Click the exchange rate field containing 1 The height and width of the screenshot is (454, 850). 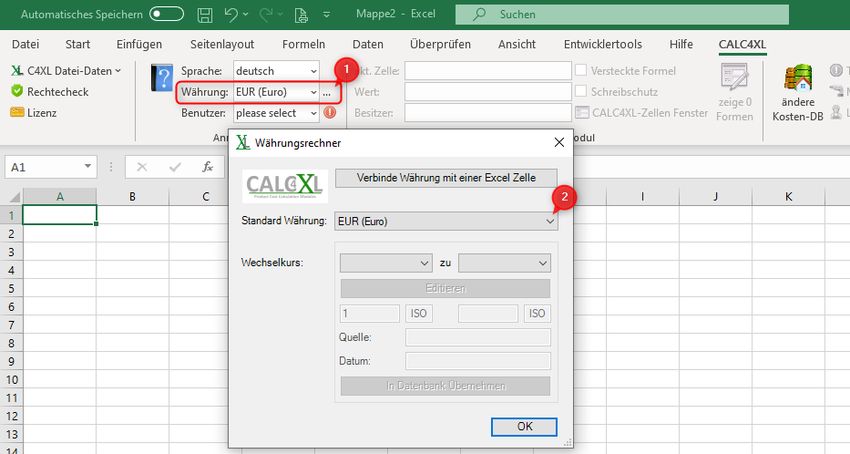[x=370, y=314]
